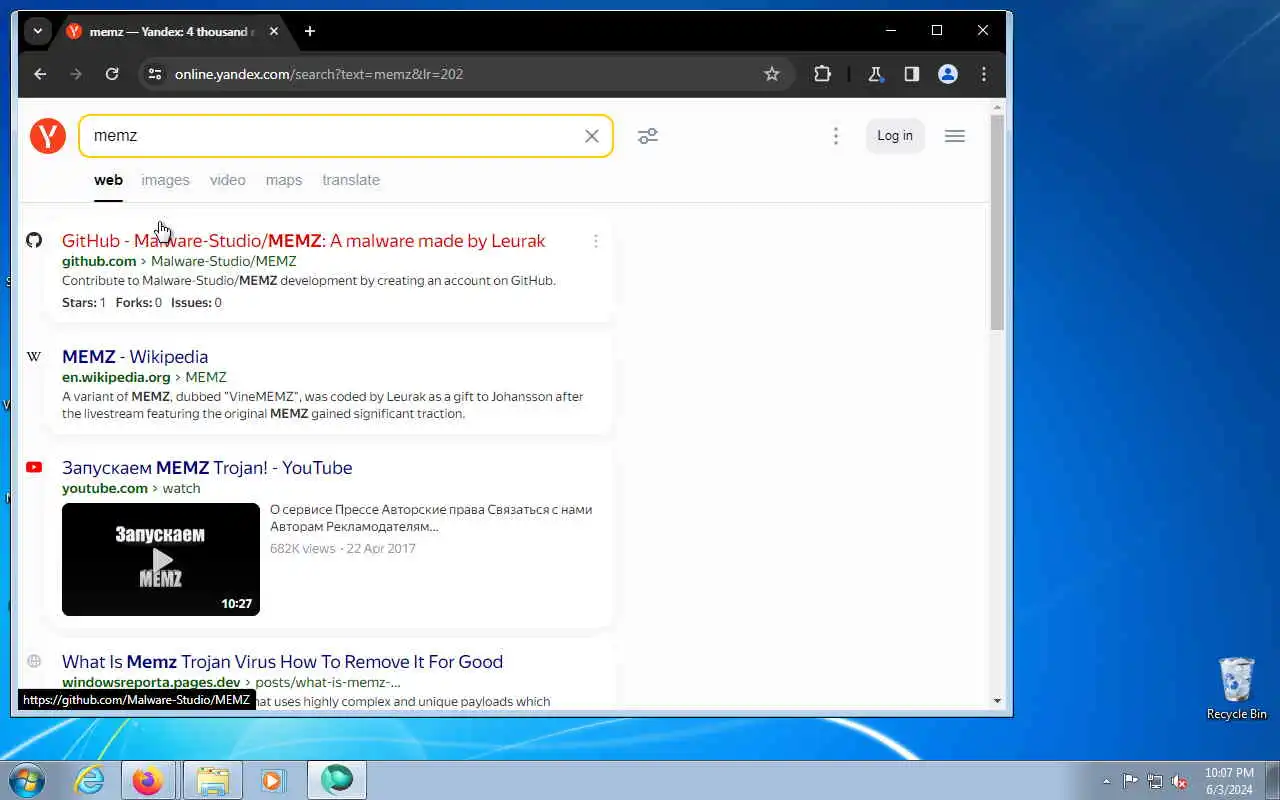Screen dimensions: 1280x800
Task: Click youtube.com domain link
Action: pos(105,488)
